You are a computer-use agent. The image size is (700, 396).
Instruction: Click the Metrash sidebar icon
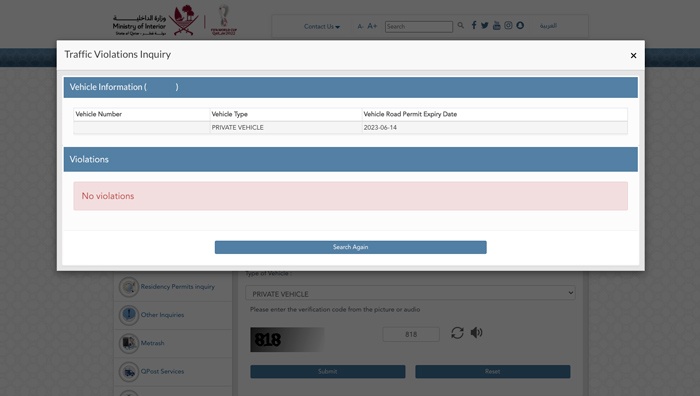point(129,343)
